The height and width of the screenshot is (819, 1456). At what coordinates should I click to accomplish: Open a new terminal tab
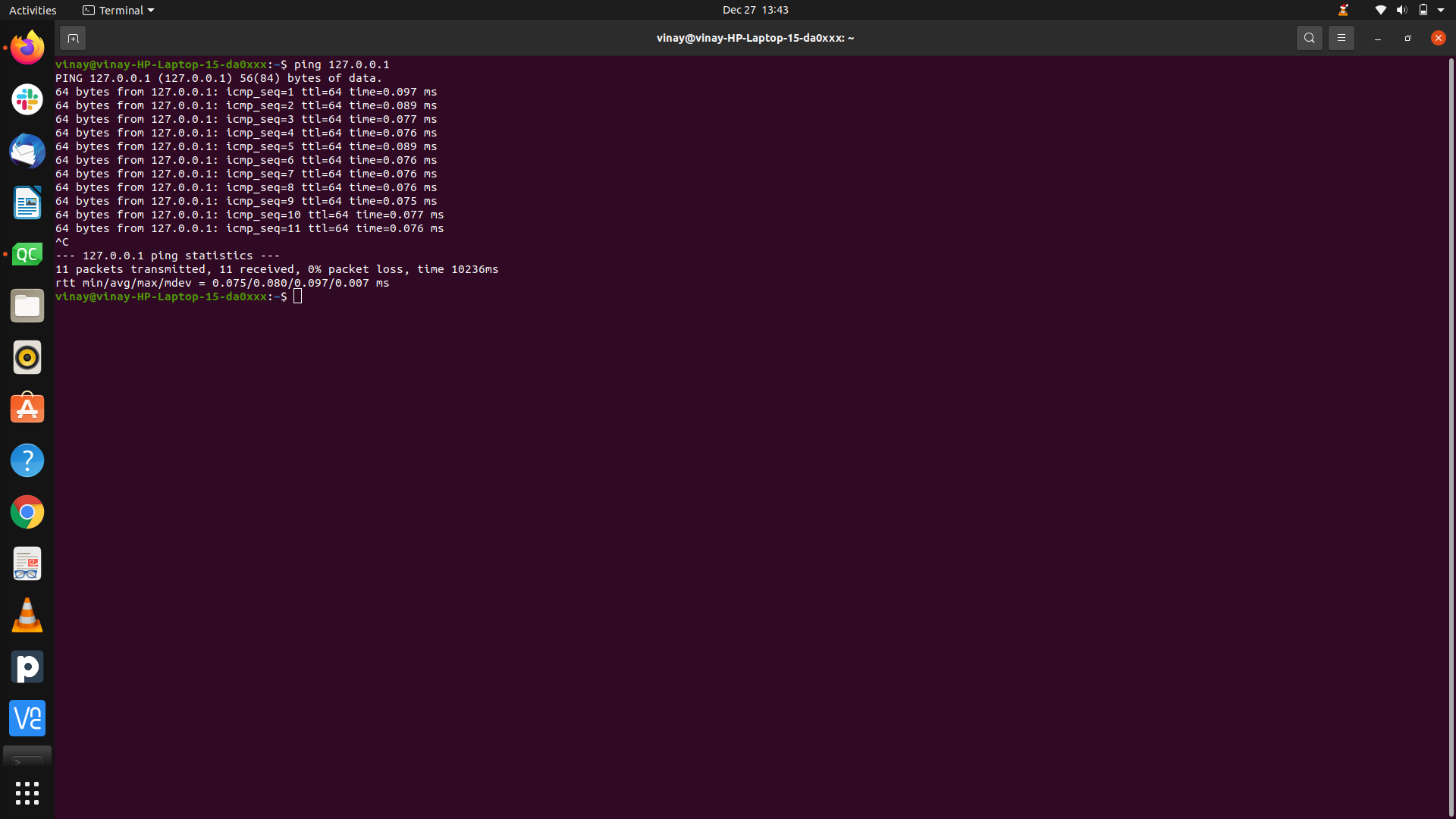pos(73,38)
